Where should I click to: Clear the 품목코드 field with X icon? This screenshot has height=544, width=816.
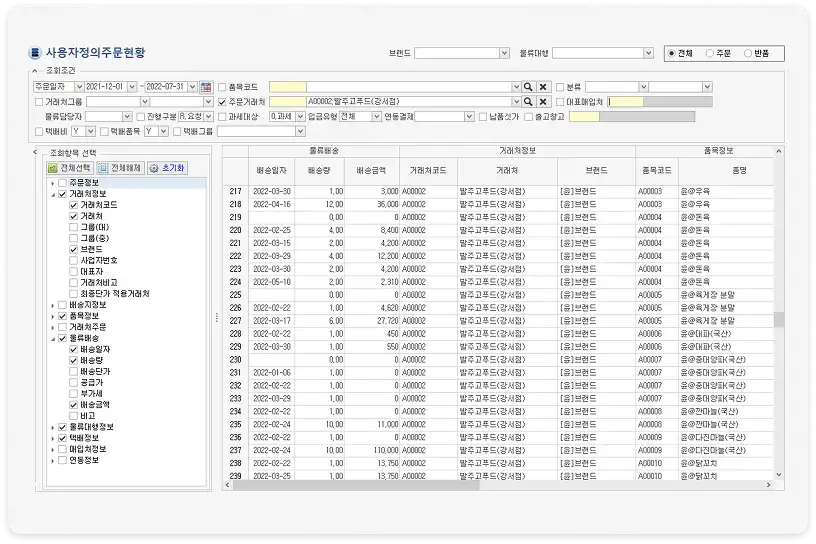coord(543,87)
